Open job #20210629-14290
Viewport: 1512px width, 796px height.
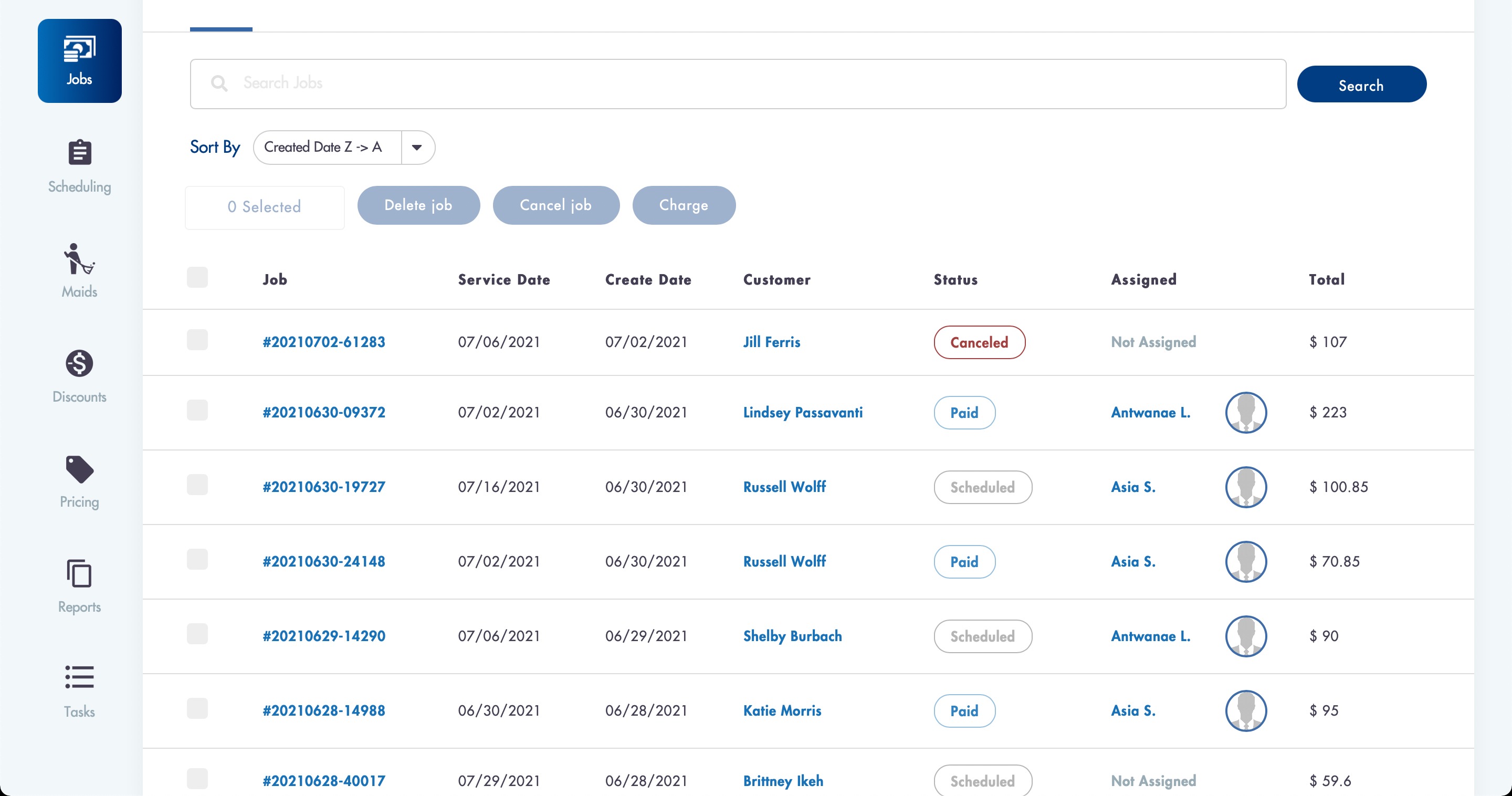324,636
